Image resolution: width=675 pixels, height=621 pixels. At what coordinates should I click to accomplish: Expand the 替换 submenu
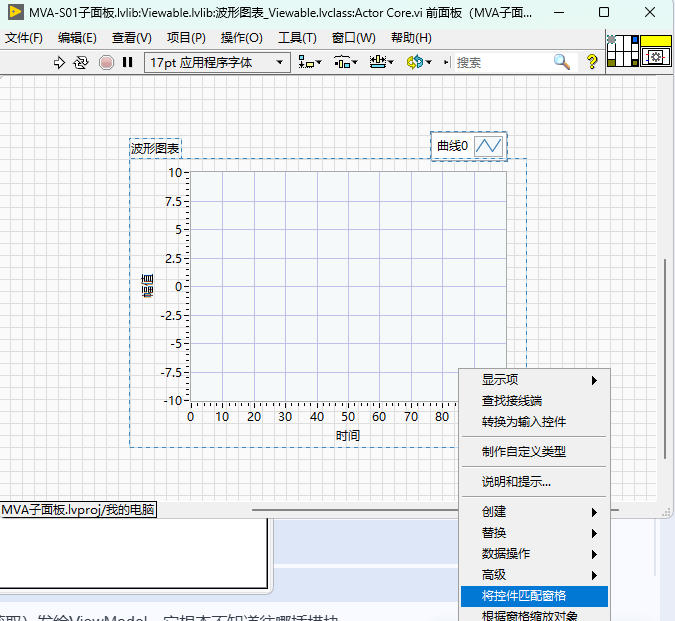(534, 533)
